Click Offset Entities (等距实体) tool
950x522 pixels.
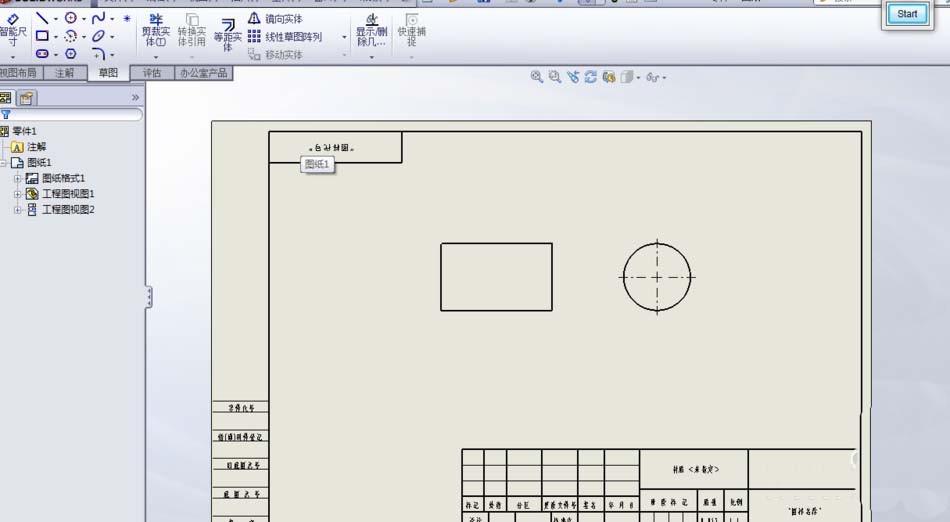click(227, 35)
